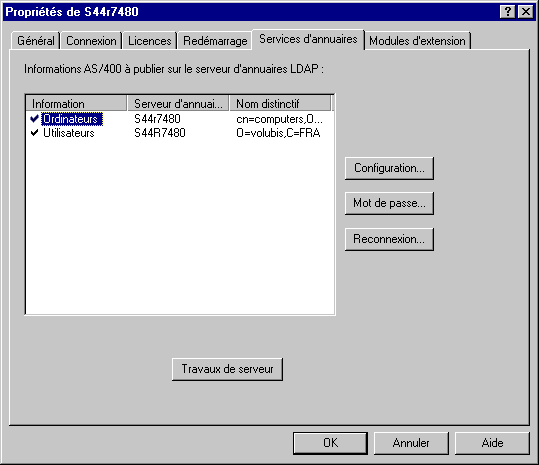Toggle the Utilisateurs checkmark
This screenshot has width=539, height=465.
click(x=34, y=133)
